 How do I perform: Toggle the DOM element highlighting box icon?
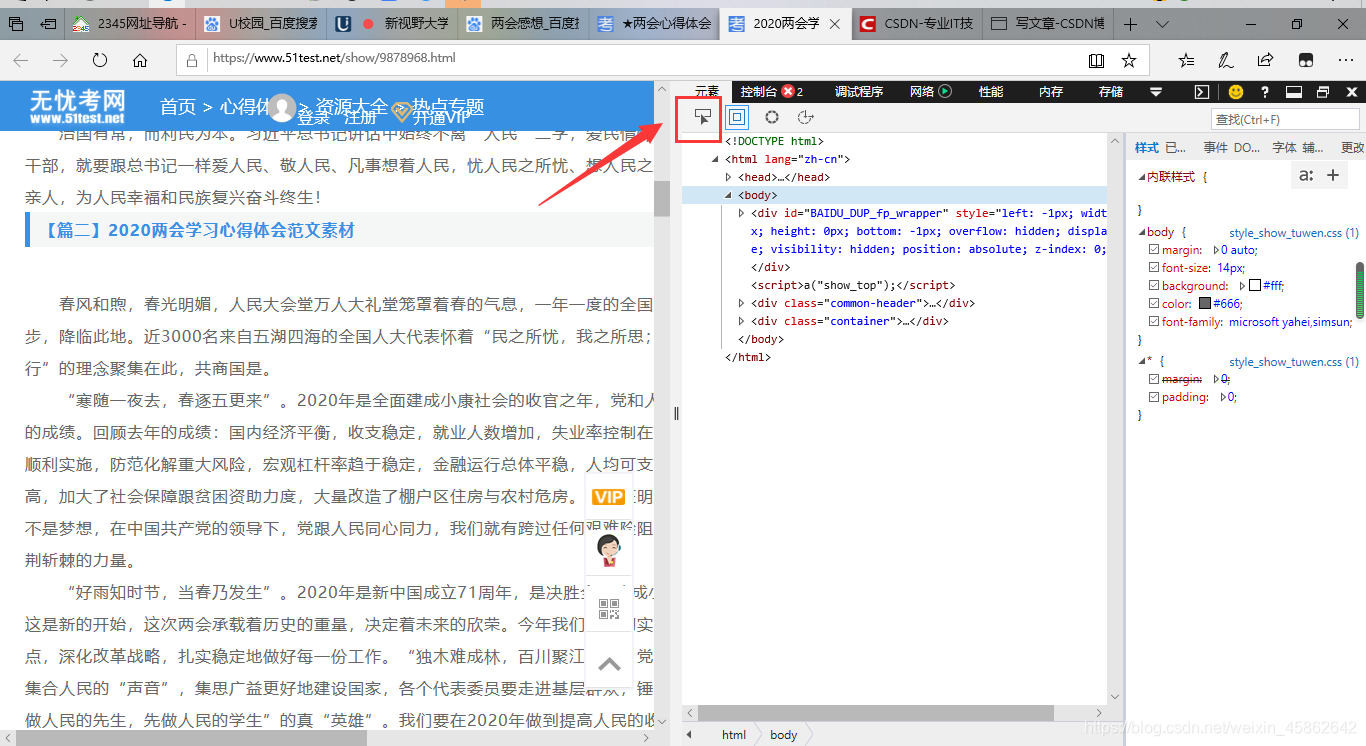(x=737, y=117)
